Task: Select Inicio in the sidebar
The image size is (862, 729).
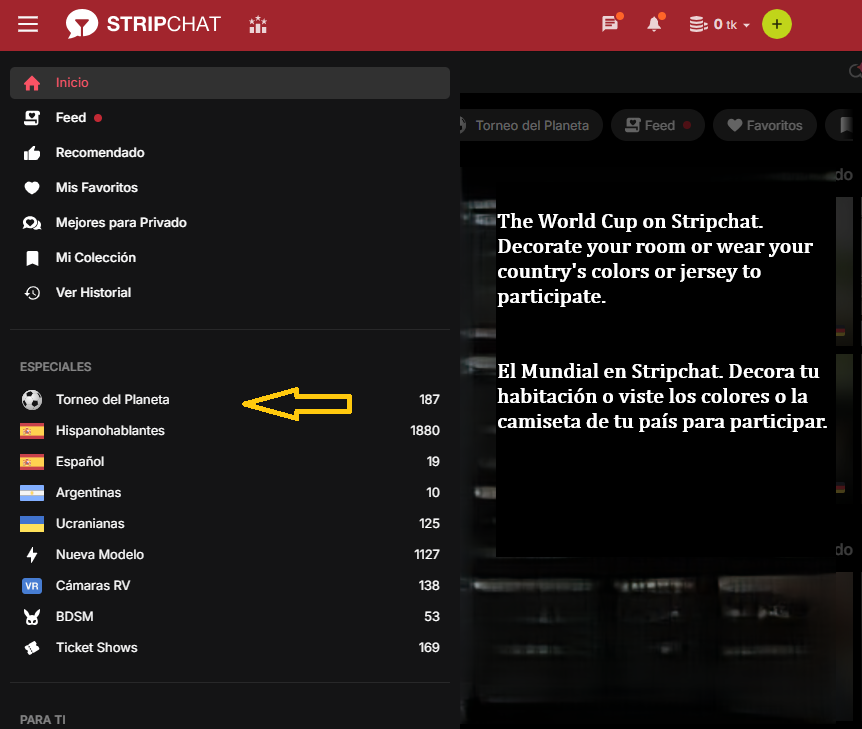Action: [230, 83]
